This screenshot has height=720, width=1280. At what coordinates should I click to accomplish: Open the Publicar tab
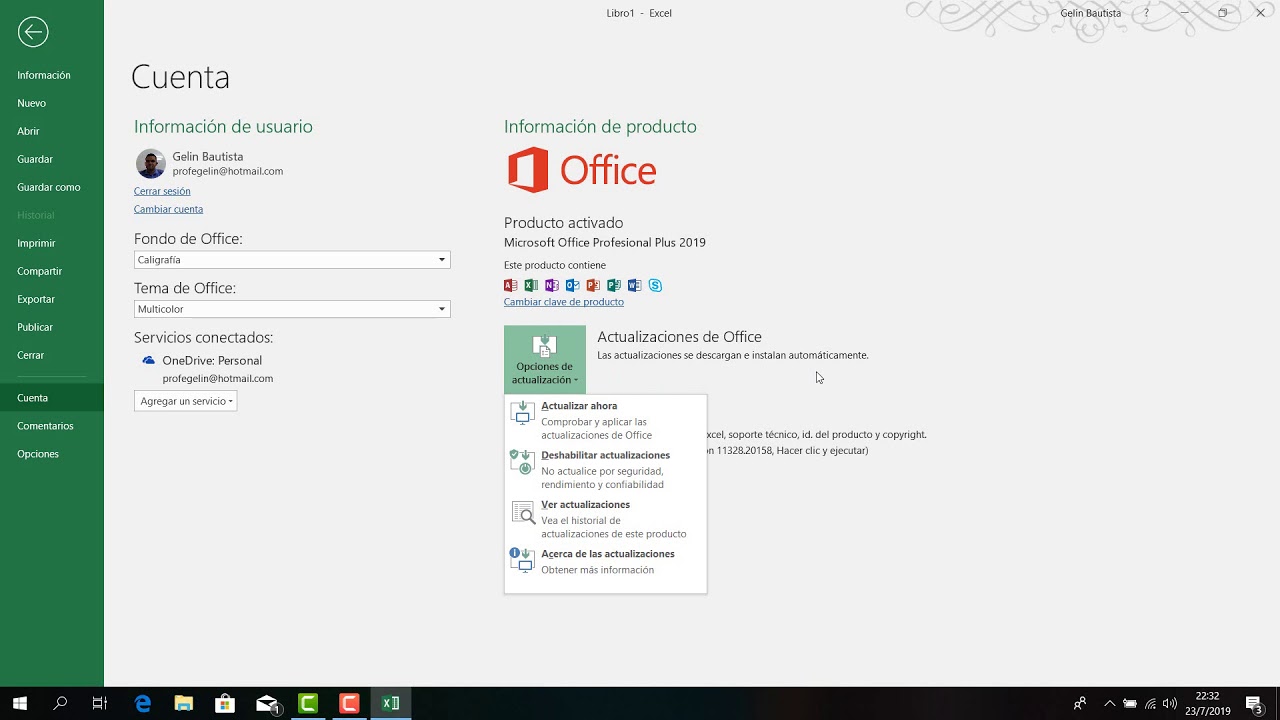point(52,327)
